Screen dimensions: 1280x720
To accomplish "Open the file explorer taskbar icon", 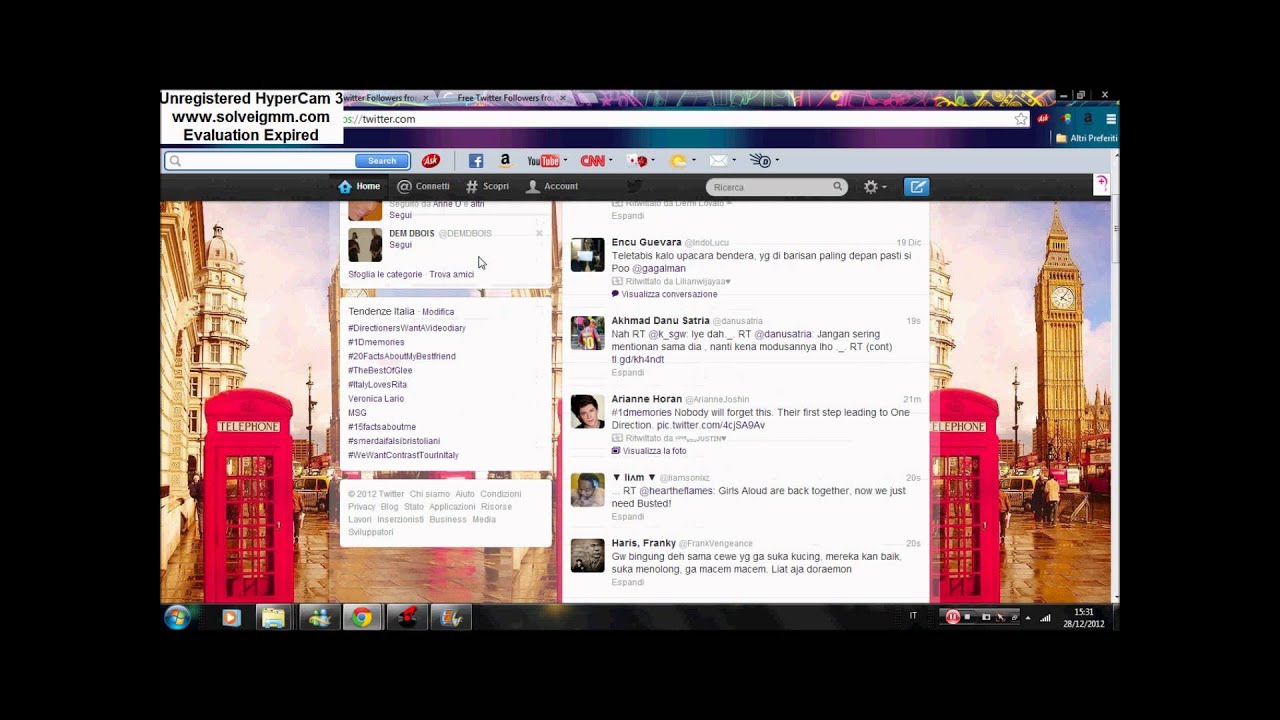I will [274, 618].
